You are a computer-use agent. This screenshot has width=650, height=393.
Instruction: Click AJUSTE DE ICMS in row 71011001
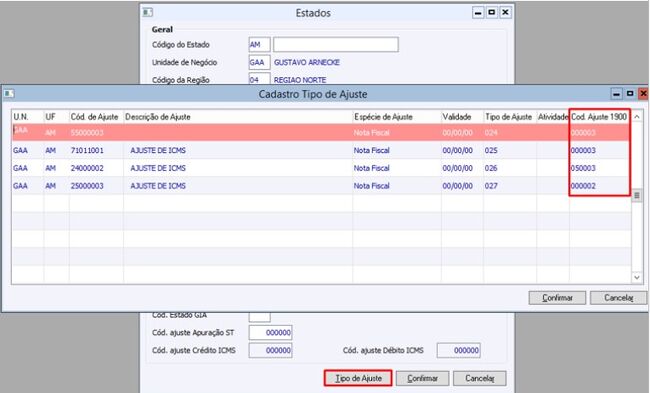(158, 150)
